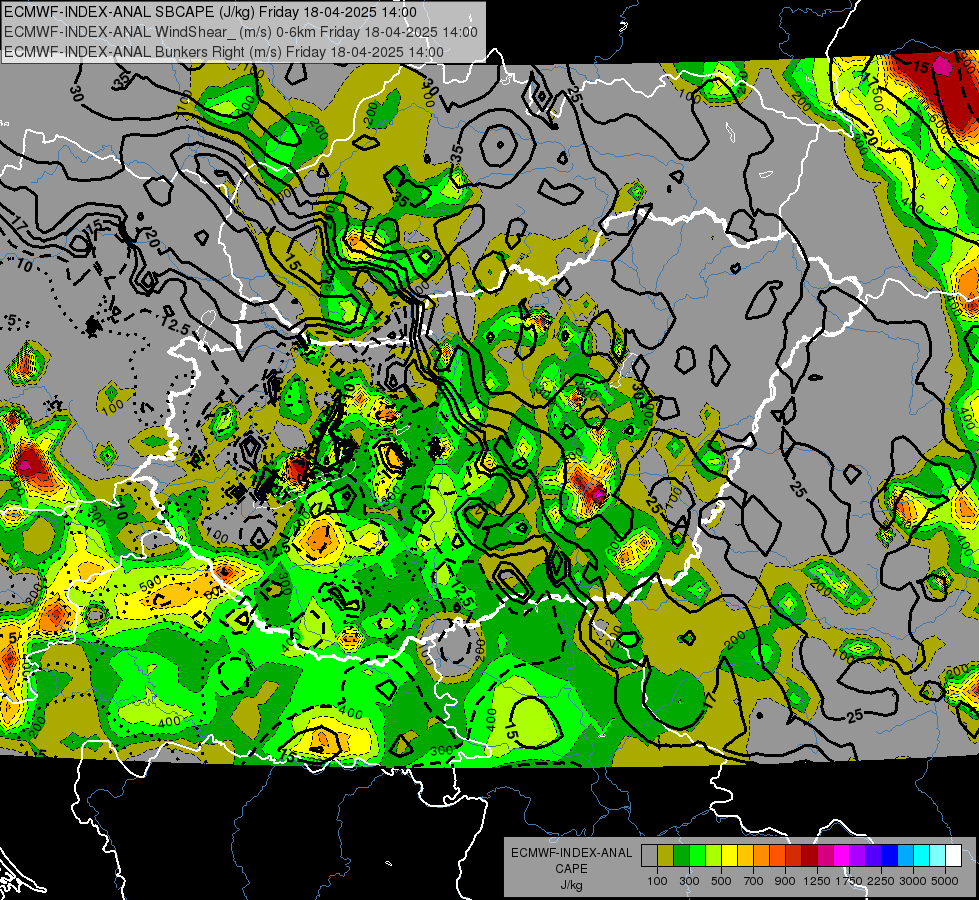Click the lime yellow-green legend swatch
This screenshot has height=900, width=979.
713,856
